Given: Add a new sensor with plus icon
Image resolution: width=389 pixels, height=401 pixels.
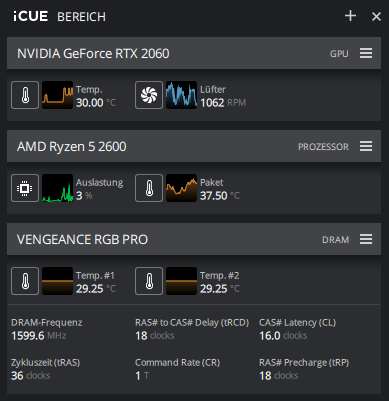Looking at the screenshot, I should point(350,16).
